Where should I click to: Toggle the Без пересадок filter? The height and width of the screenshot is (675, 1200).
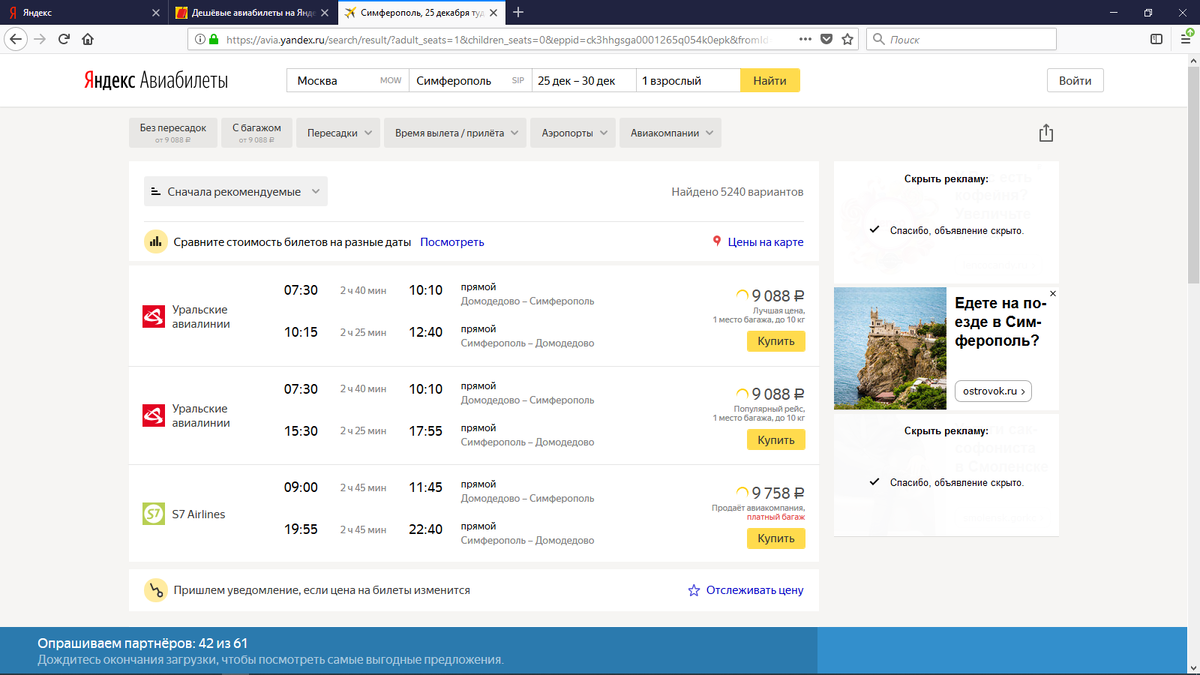[x=173, y=133]
